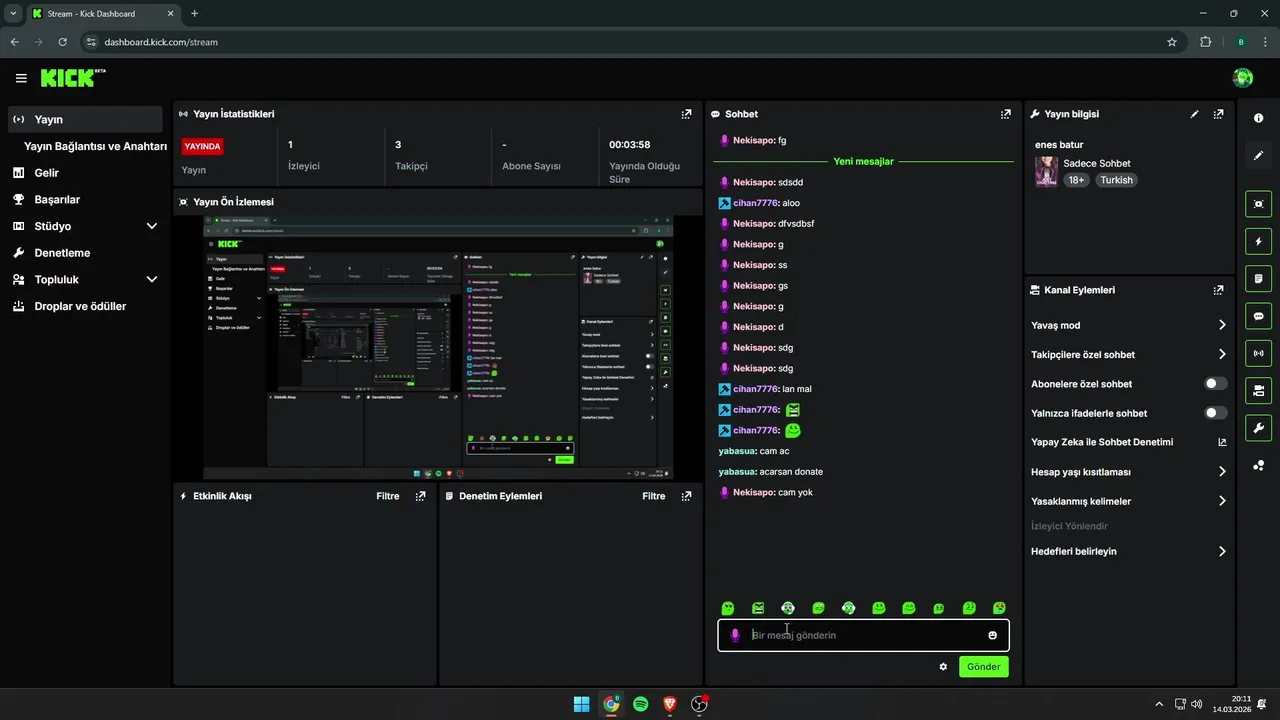
Task: Send the message with Gönder
Action: pos(984,667)
